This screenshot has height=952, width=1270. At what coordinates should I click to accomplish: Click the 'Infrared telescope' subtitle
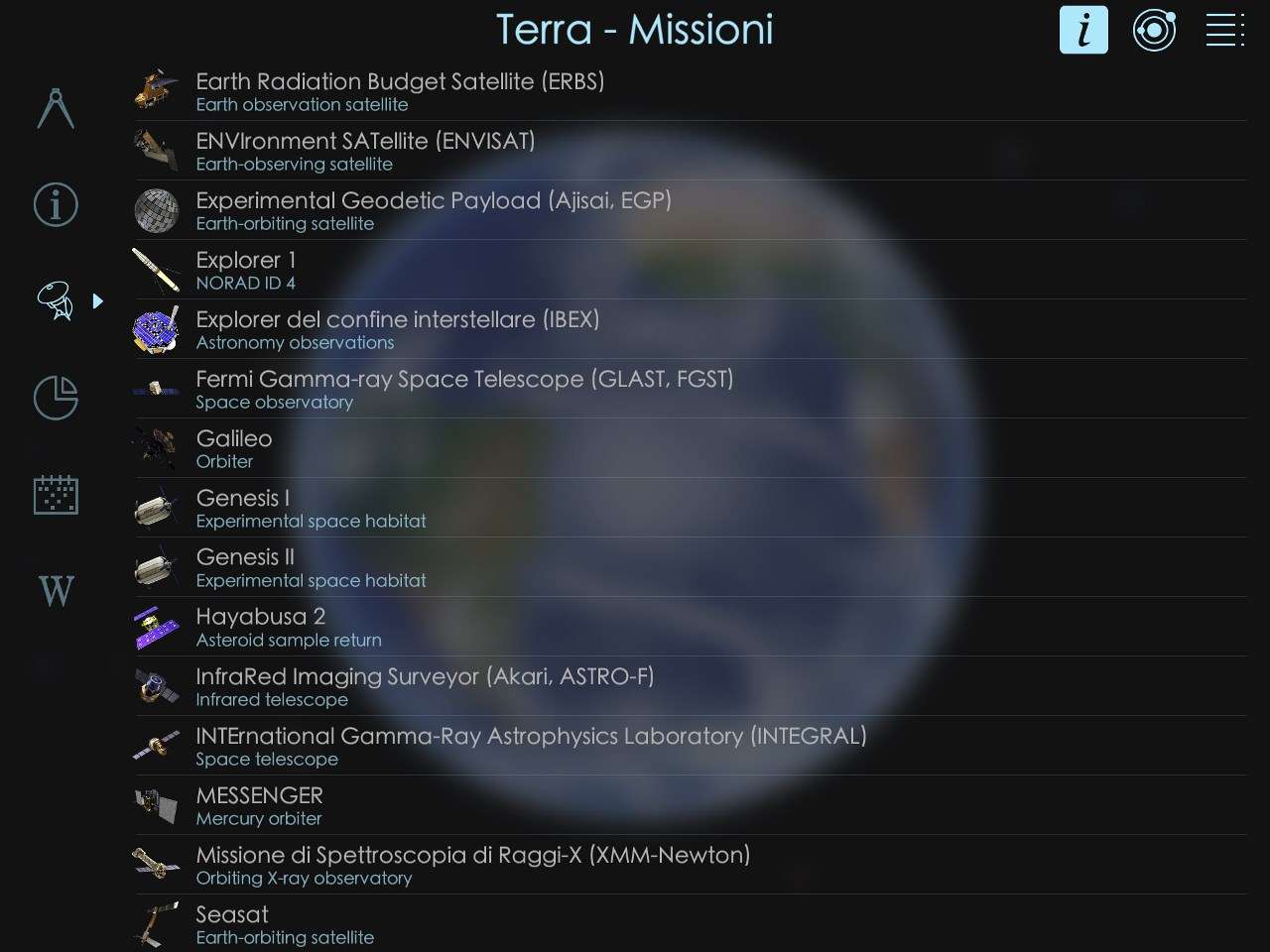pos(272,699)
